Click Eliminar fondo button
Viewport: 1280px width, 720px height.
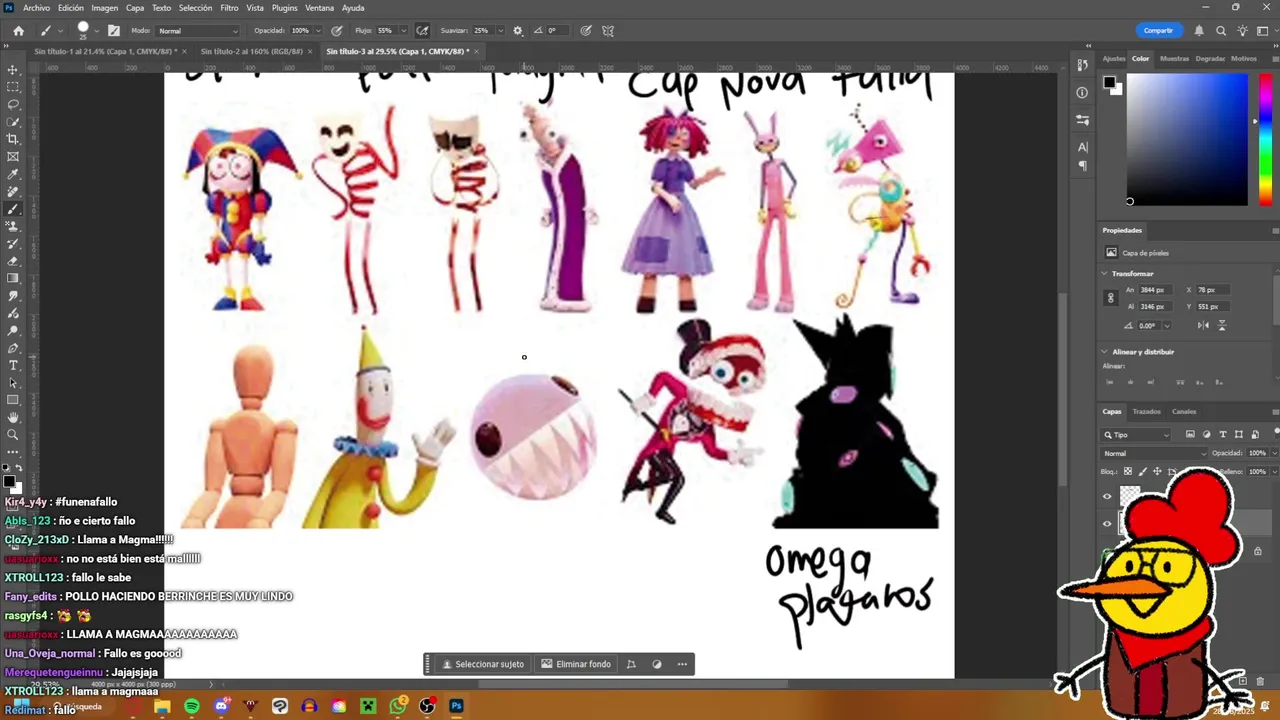576,664
